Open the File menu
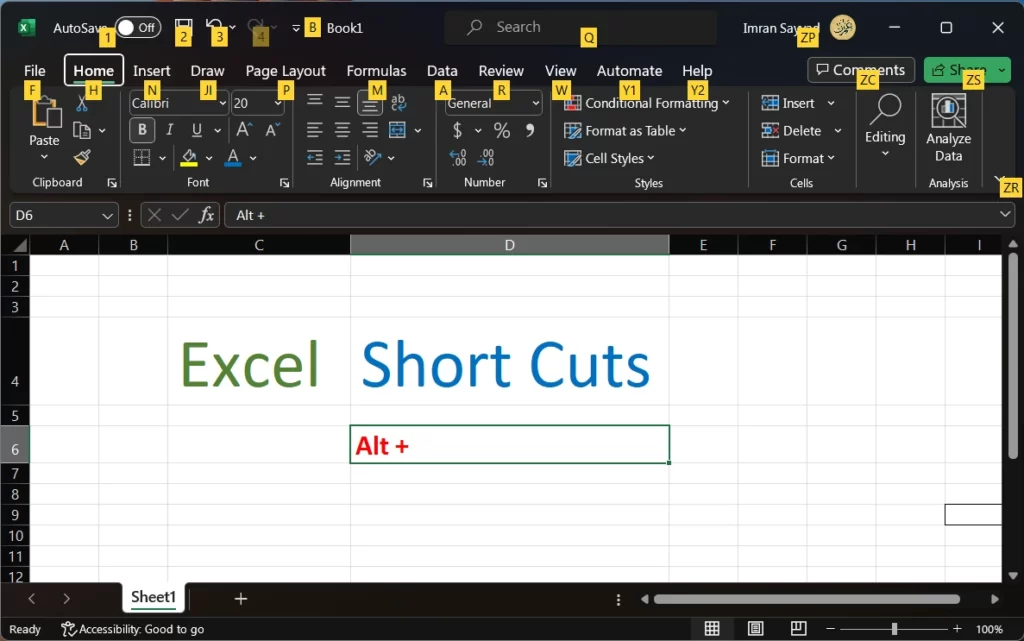The width and height of the screenshot is (1024, 641). coord(35,70)
